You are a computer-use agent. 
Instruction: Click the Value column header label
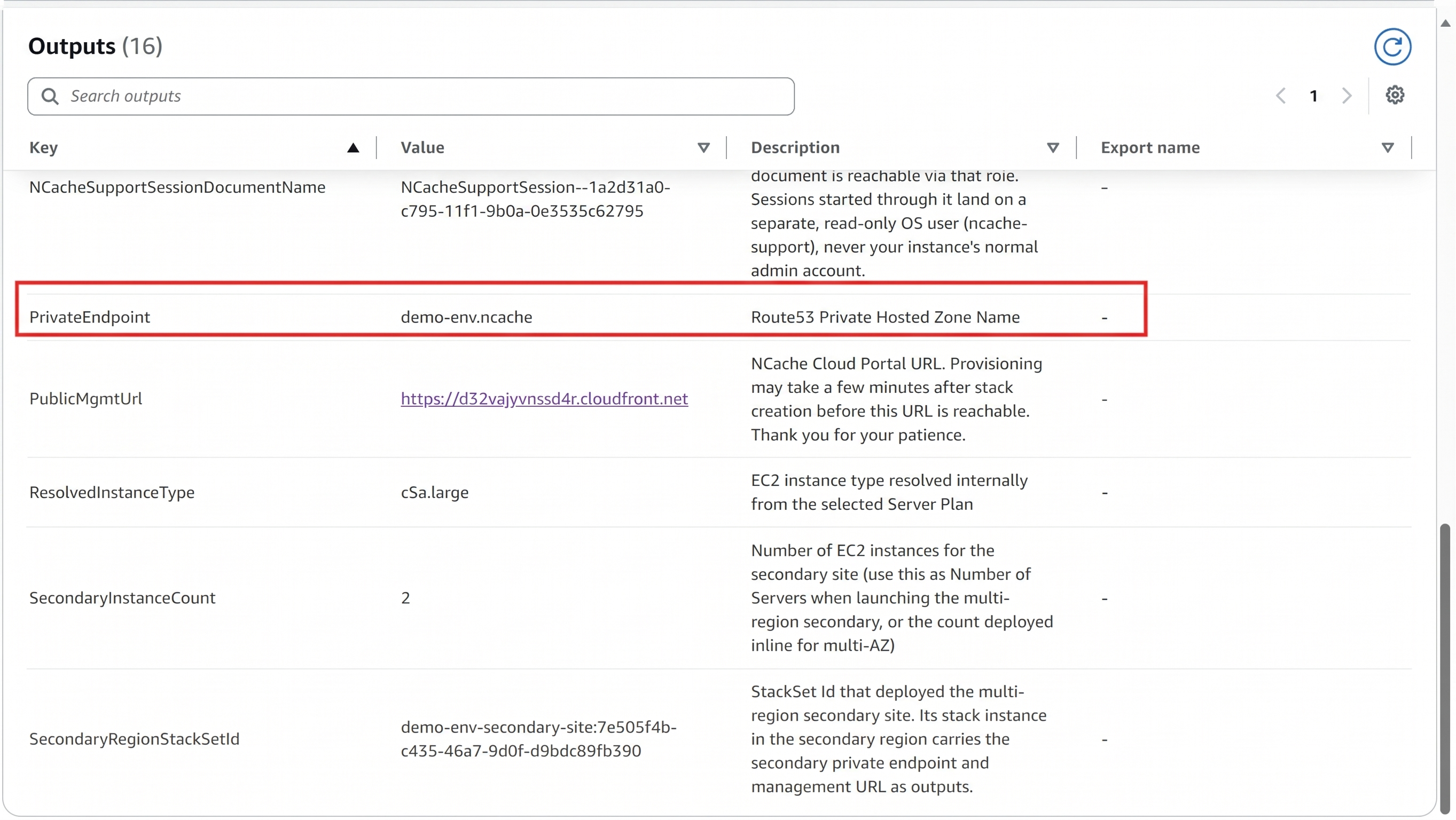pyautogui.click(x=422, y=147)
